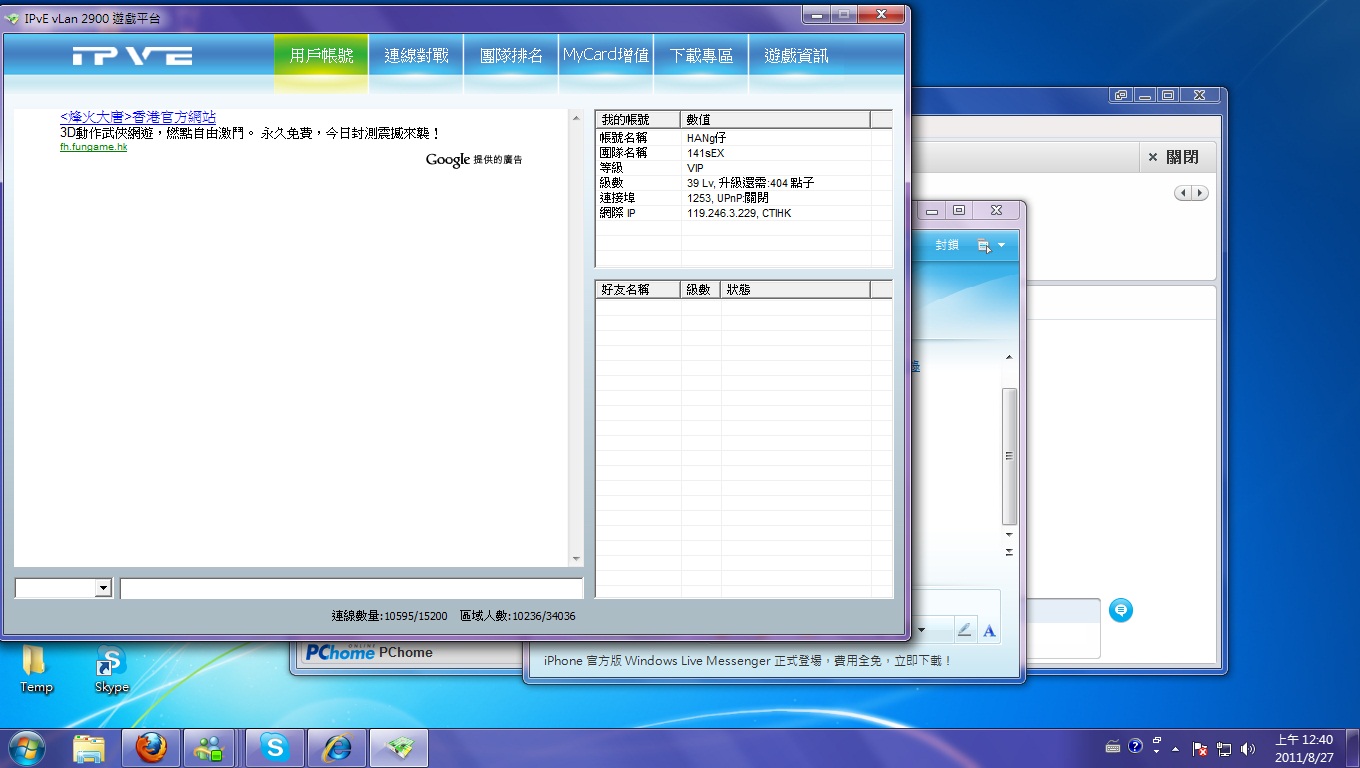The height and width of the screenshot is (768, 1360).
Task: Open Skype from the taskbar
Action: click(x=274, y=748)
